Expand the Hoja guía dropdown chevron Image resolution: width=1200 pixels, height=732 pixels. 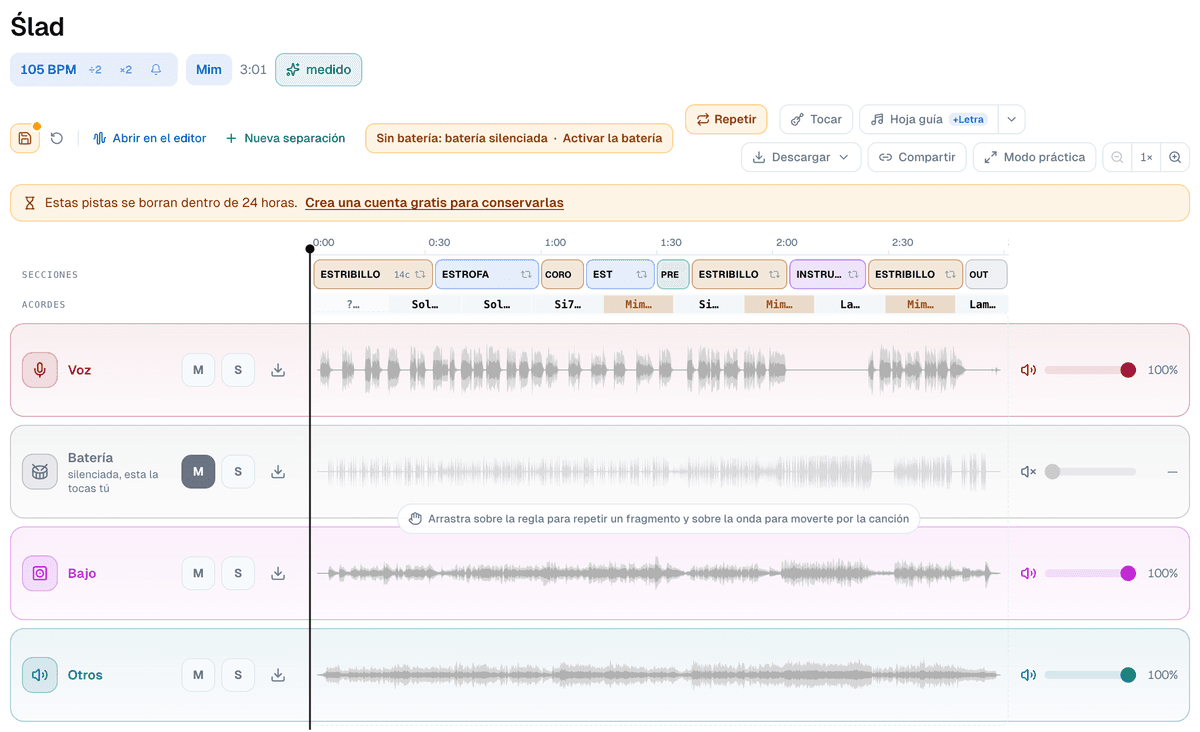(1011, 119)
